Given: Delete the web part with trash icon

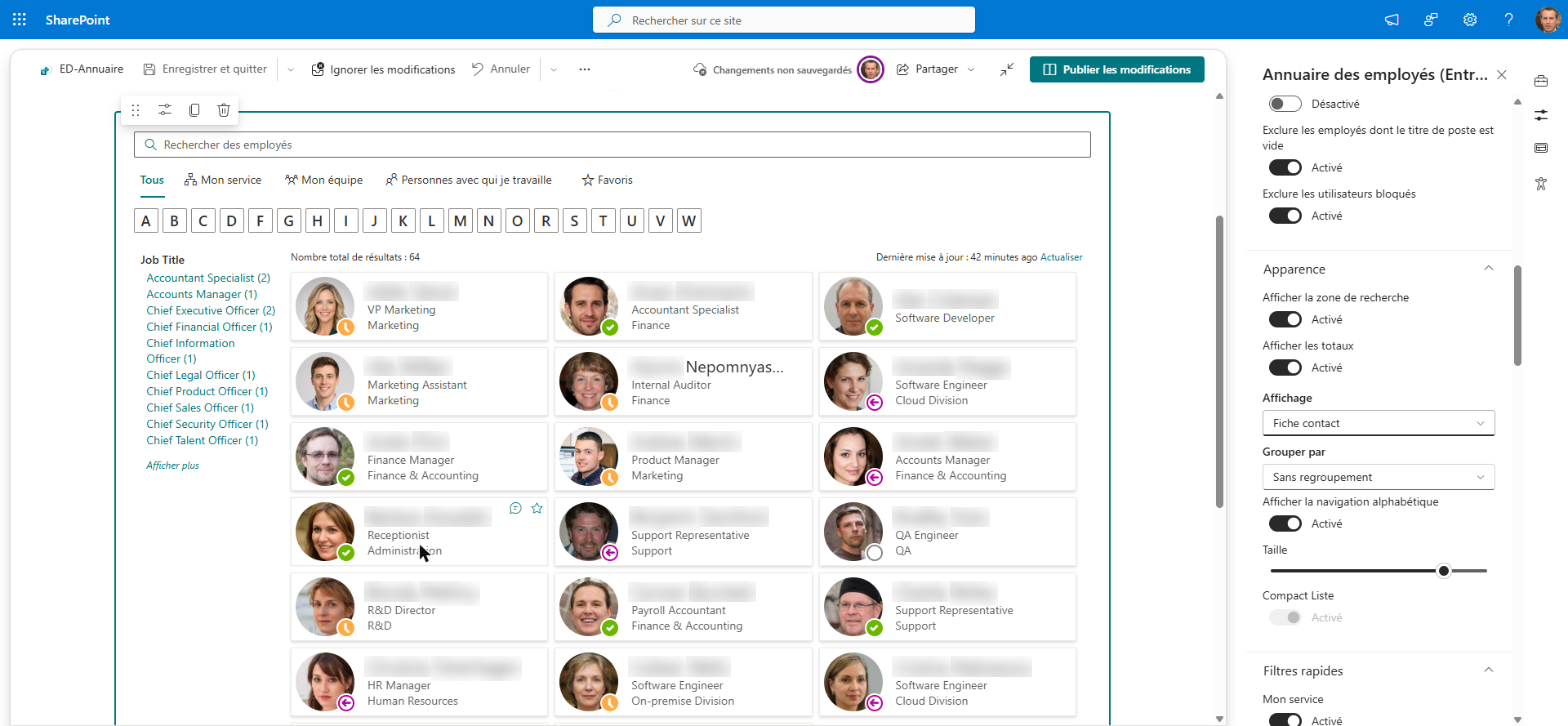Looking at the screenshot, I should (x=224, y=110).
